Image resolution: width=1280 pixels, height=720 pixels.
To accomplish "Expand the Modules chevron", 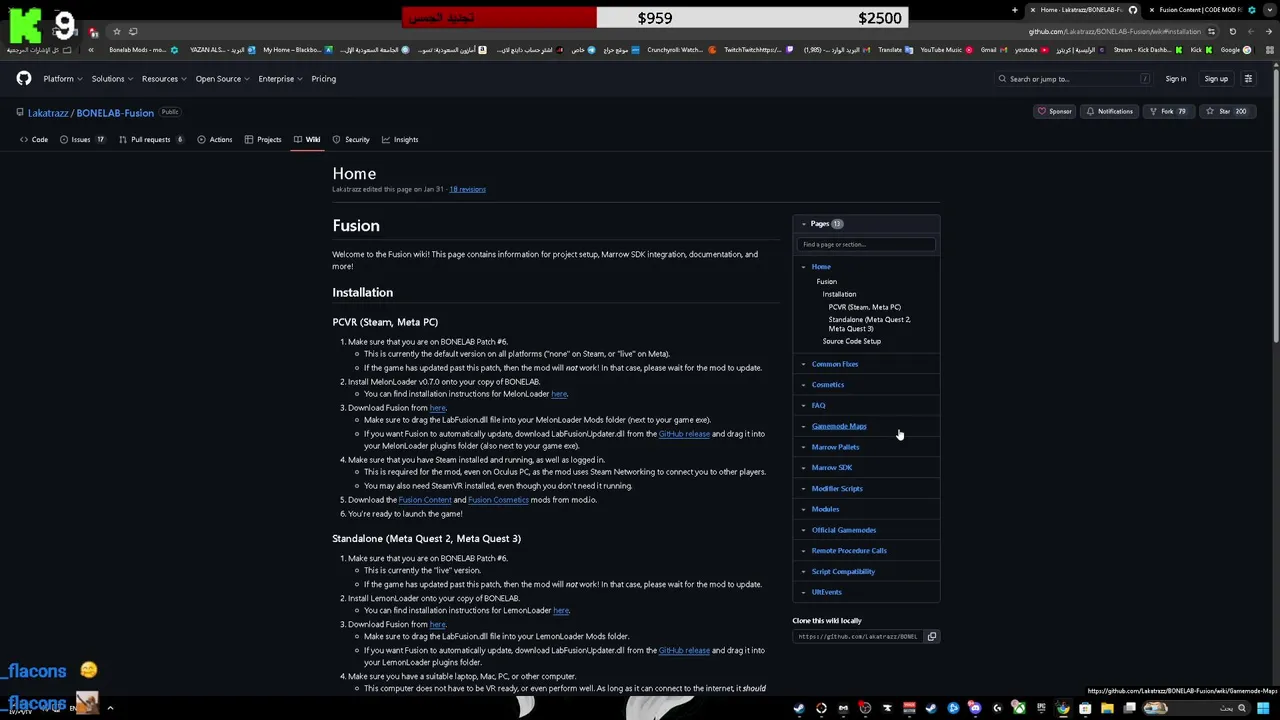I will [803, 509].
